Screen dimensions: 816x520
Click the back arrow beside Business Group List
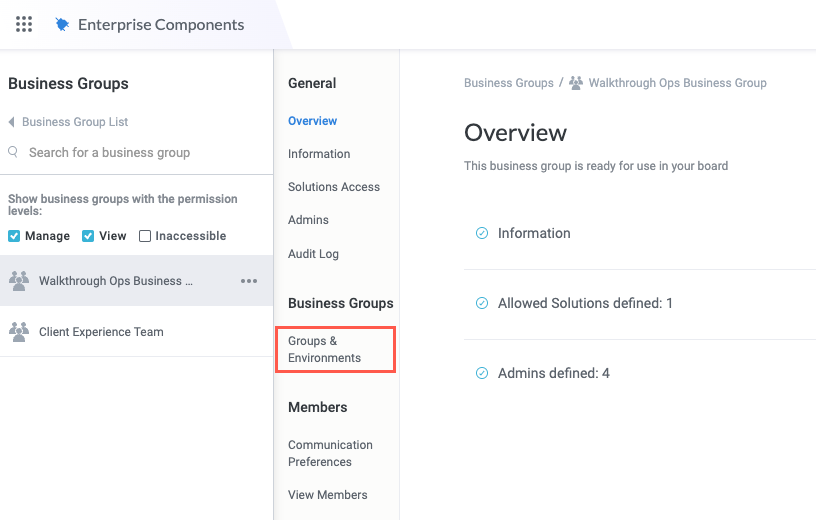click(11, 122)
